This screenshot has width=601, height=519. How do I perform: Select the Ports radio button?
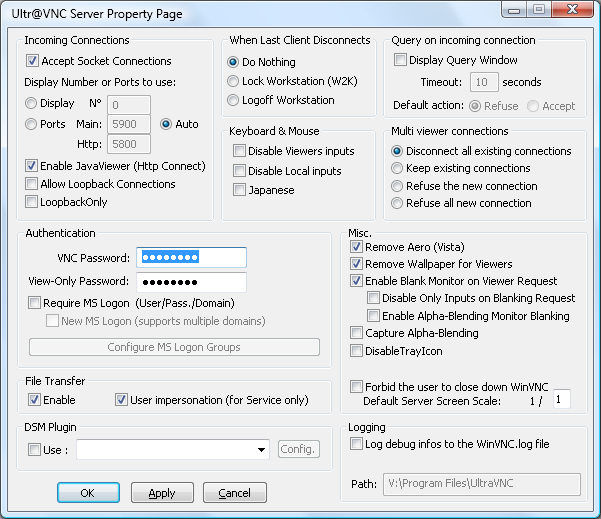[32, 124]
